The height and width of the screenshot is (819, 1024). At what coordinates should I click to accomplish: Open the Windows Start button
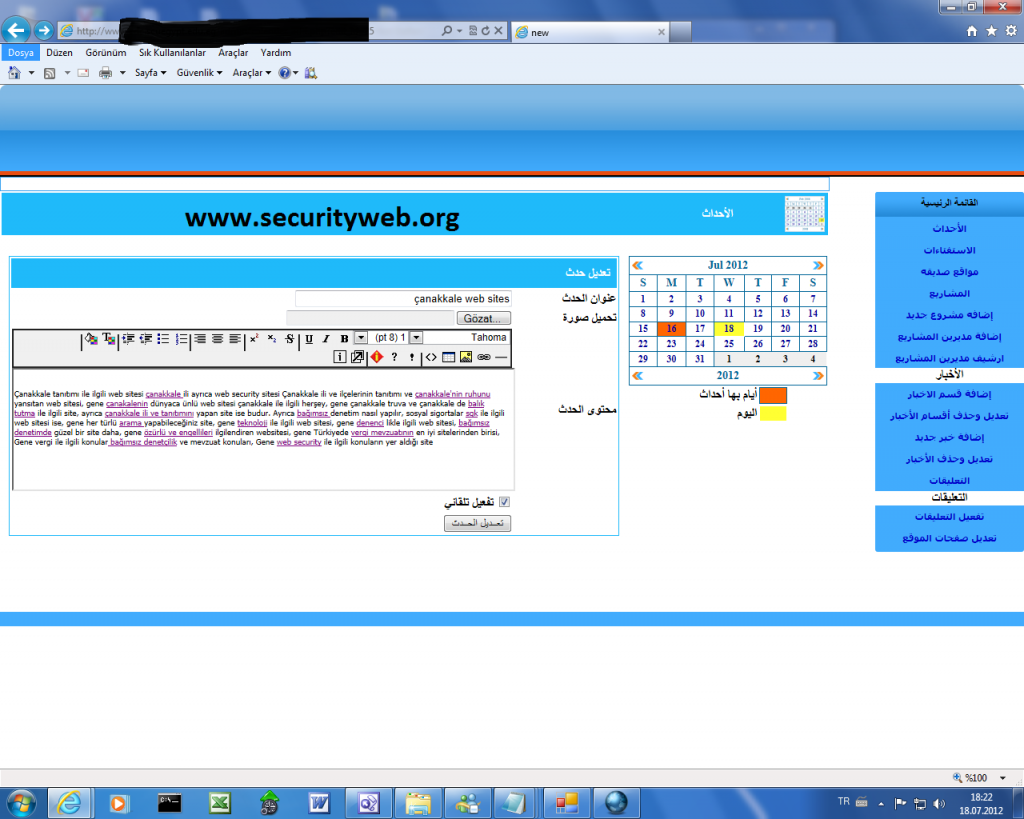tap(20, 803)
